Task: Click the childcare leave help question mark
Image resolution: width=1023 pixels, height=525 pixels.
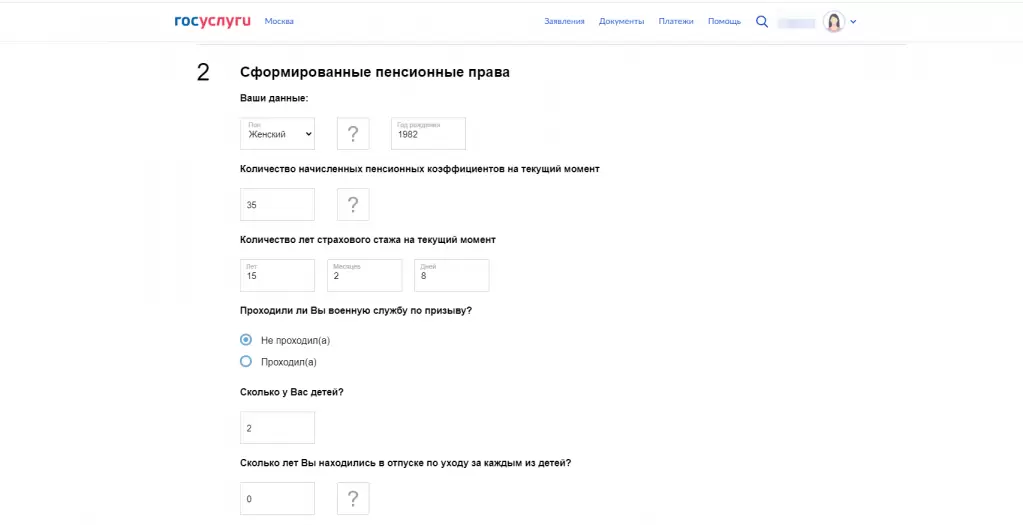Action: click(353, 498)
